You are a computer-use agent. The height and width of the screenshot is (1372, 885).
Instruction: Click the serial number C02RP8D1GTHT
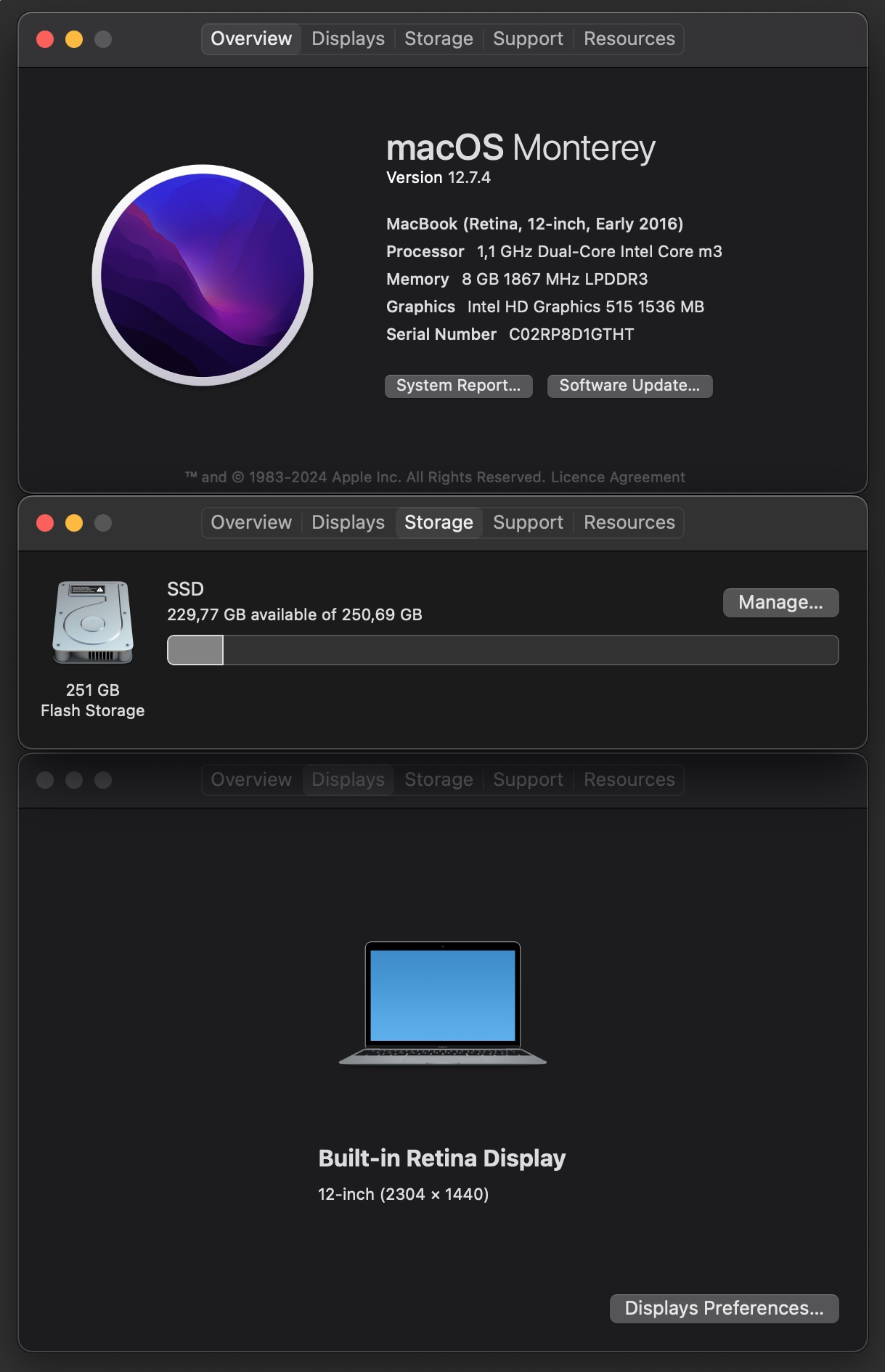(571, 334)
